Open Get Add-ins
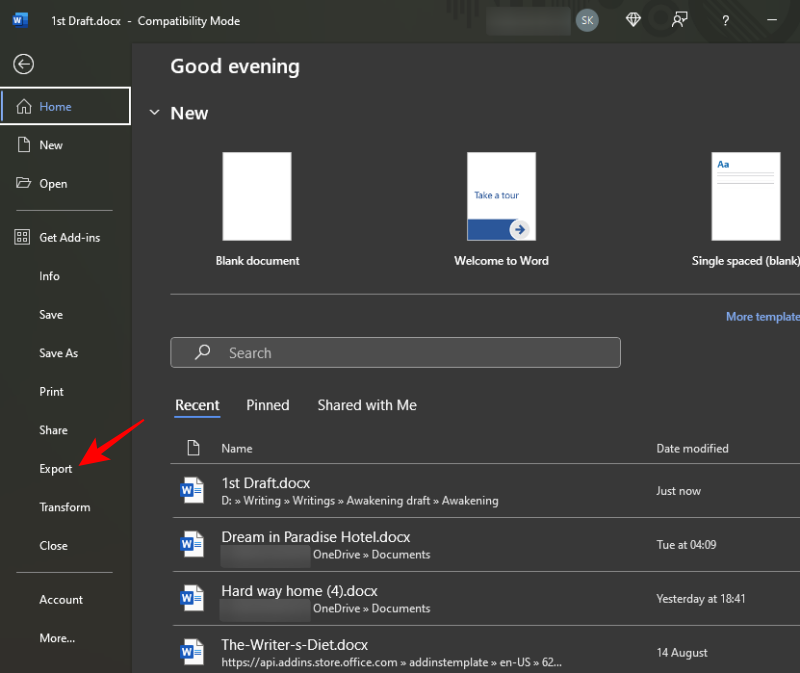Screen dimensions: 800x673 [65, 237]
